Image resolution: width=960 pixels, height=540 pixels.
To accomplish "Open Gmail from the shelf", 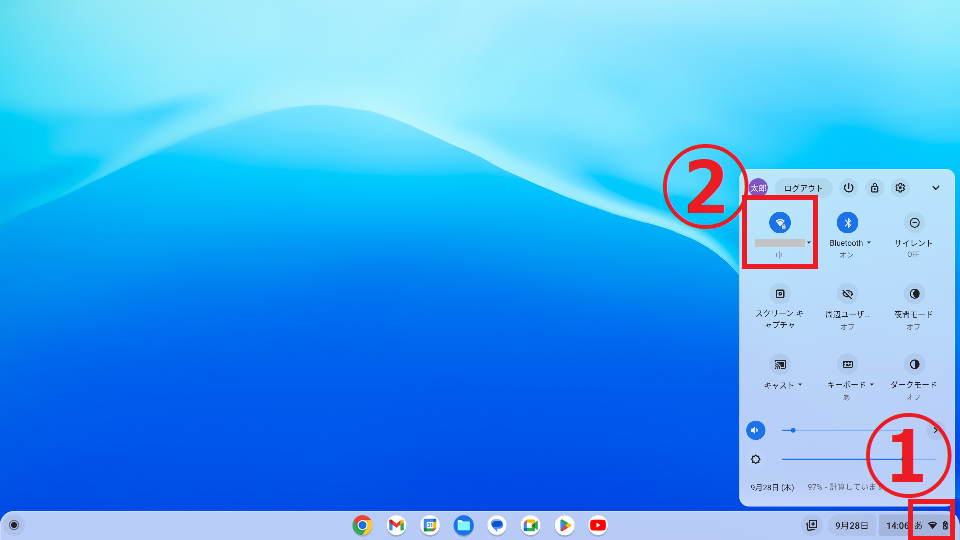I will click(x=396, y=525).
